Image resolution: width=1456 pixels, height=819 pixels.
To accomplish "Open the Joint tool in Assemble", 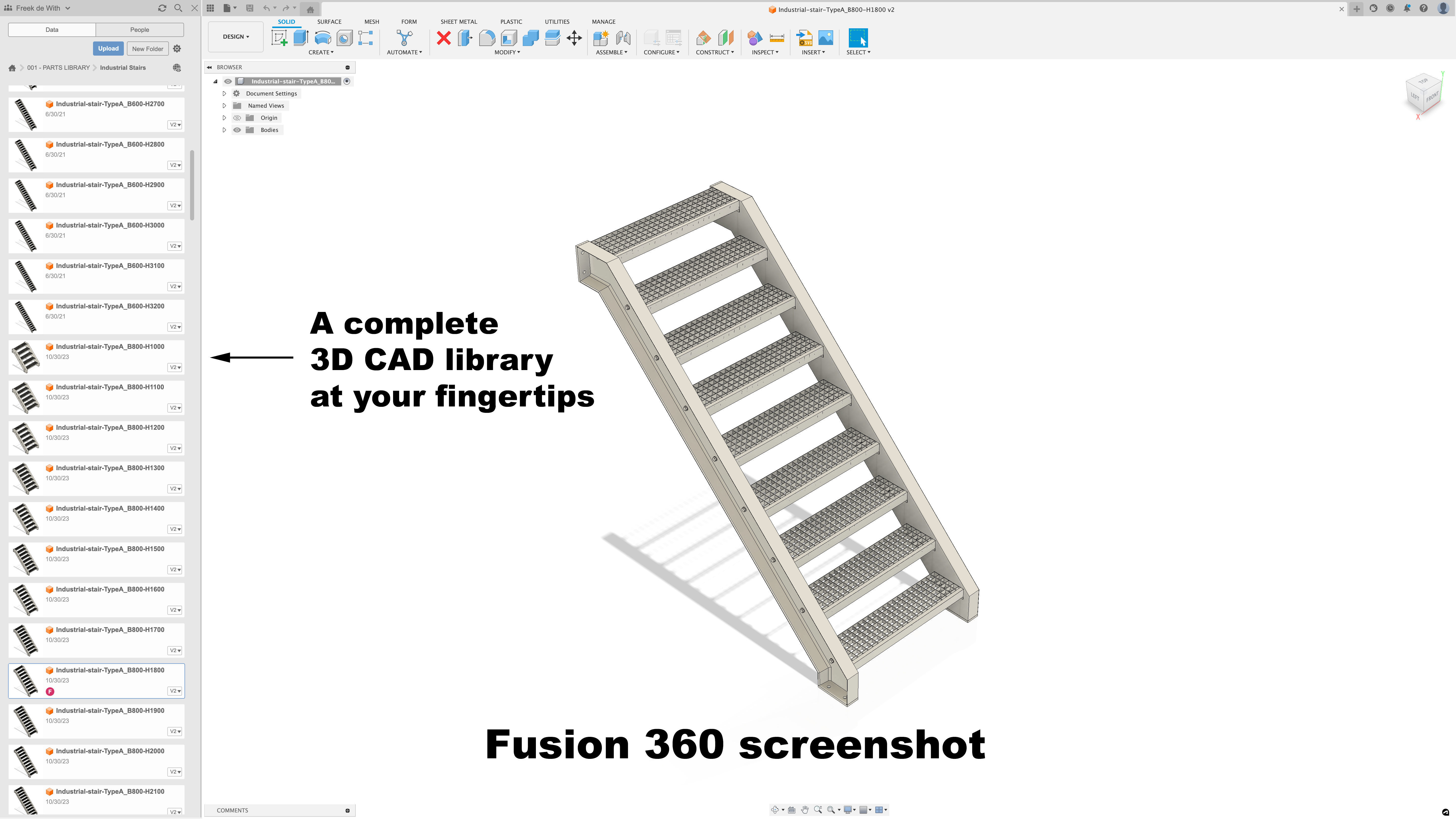I will click(x=623, y=38).
